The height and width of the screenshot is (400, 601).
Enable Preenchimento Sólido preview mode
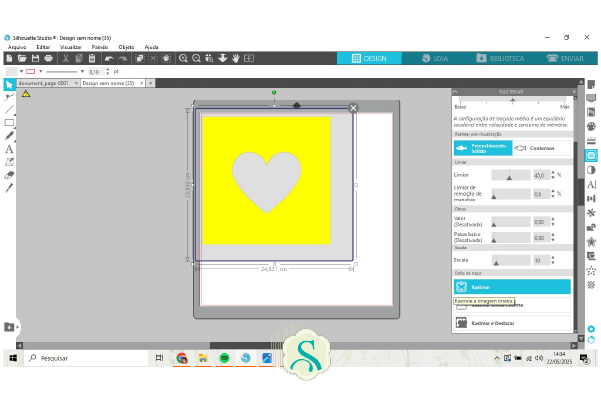coord(483,148)
